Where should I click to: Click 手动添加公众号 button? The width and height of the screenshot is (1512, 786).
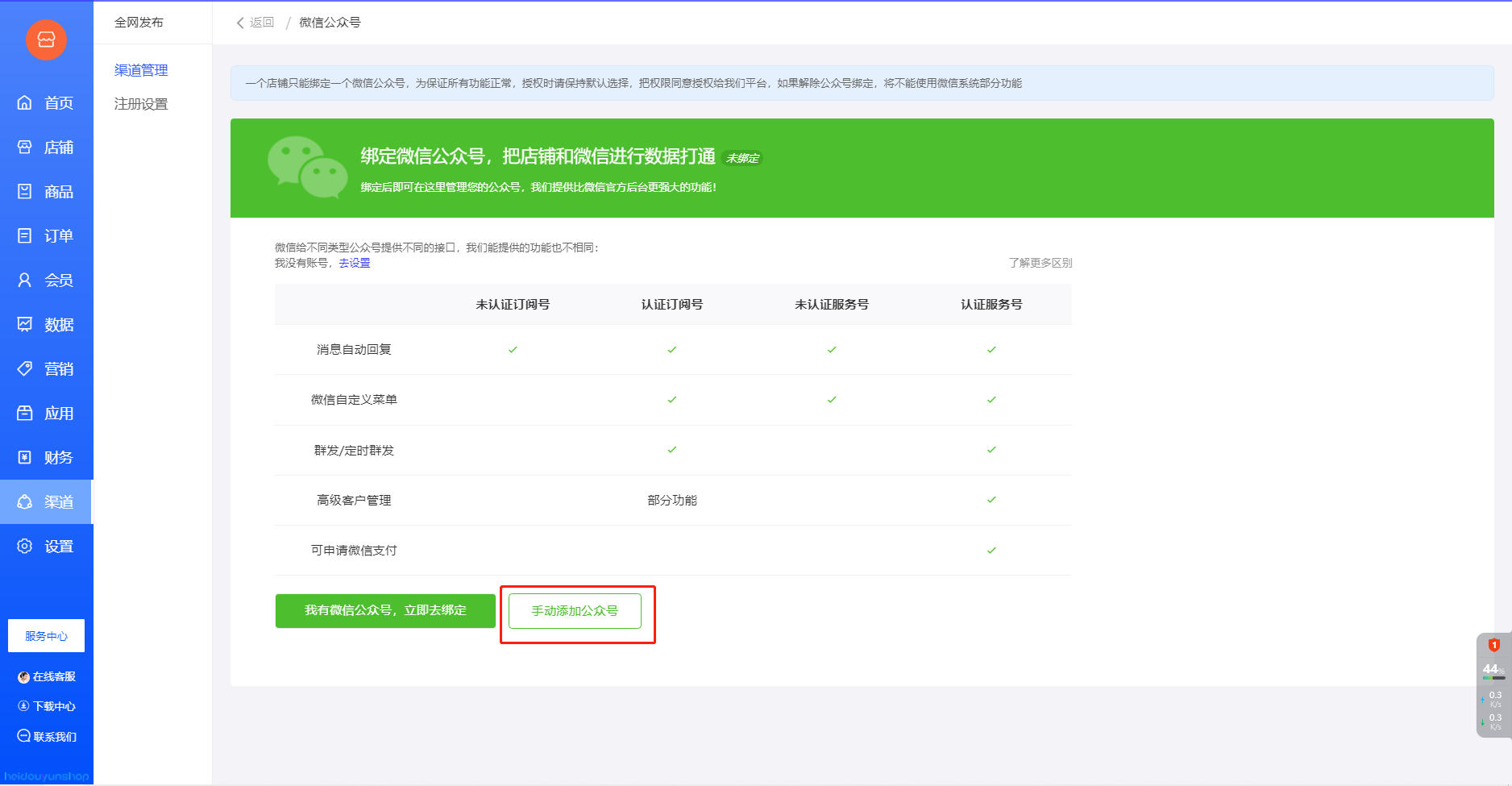coord(575,611)
